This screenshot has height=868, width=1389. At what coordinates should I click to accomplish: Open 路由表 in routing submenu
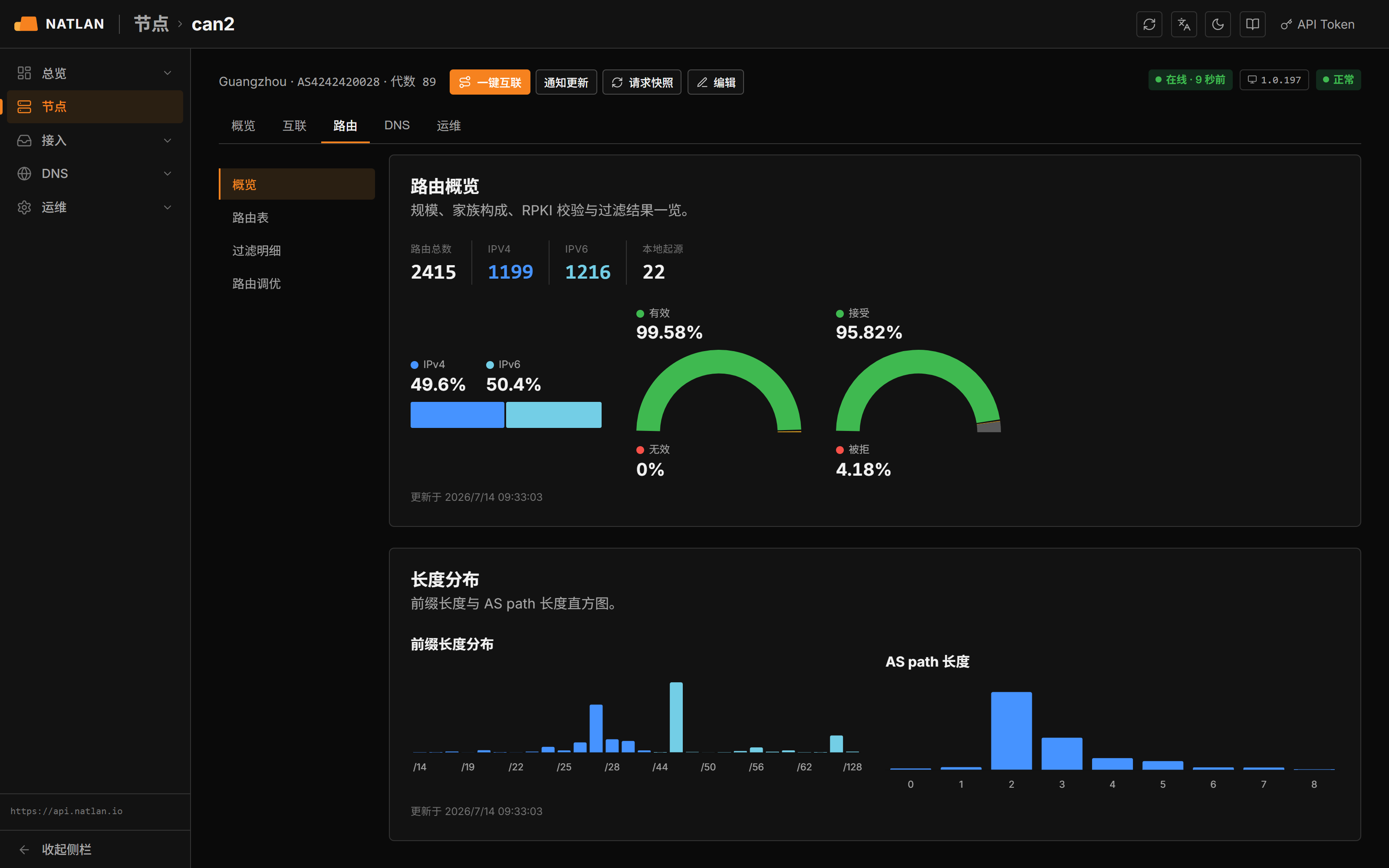297,217
